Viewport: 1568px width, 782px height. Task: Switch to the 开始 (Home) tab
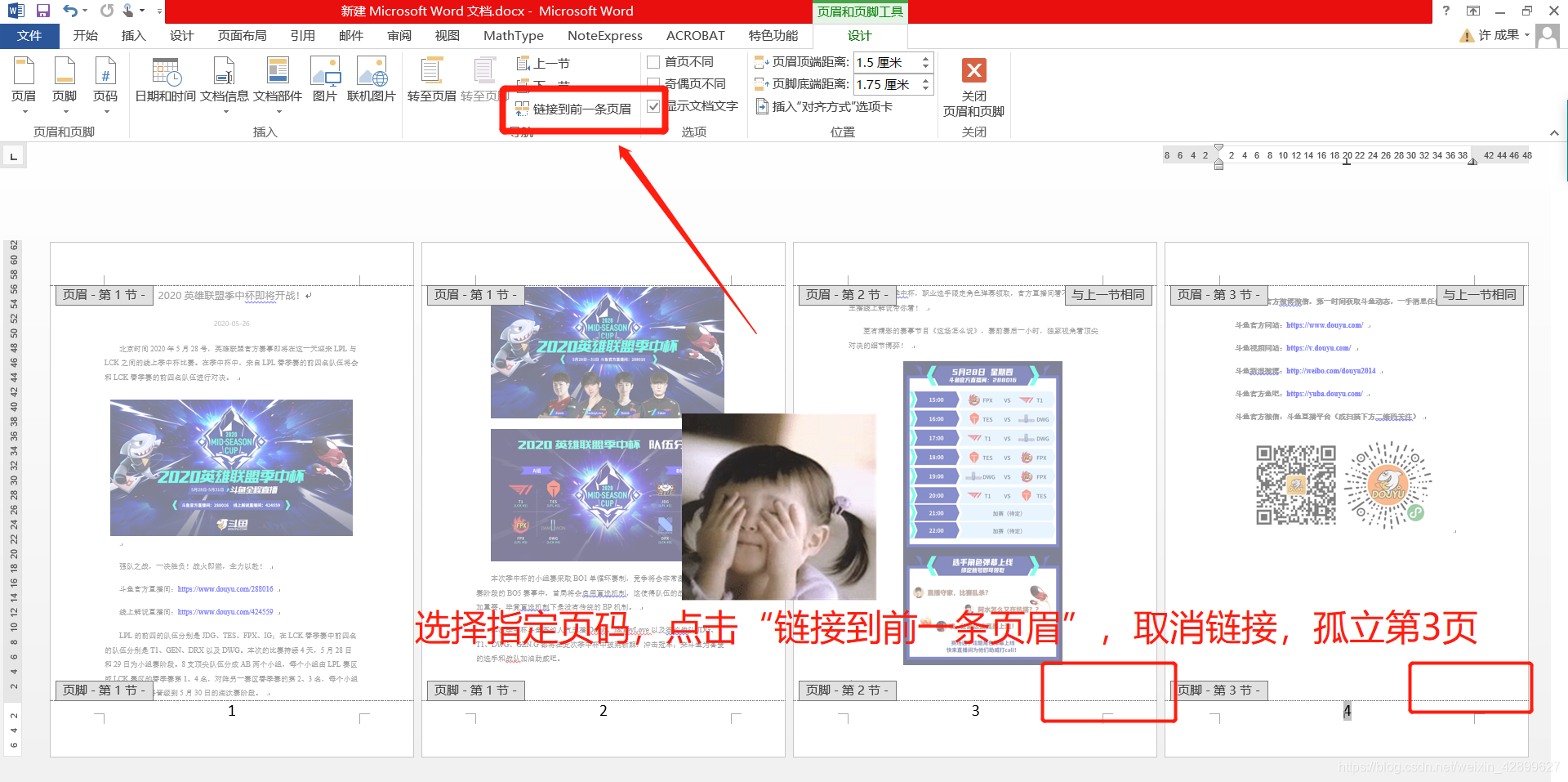point(85,35)
